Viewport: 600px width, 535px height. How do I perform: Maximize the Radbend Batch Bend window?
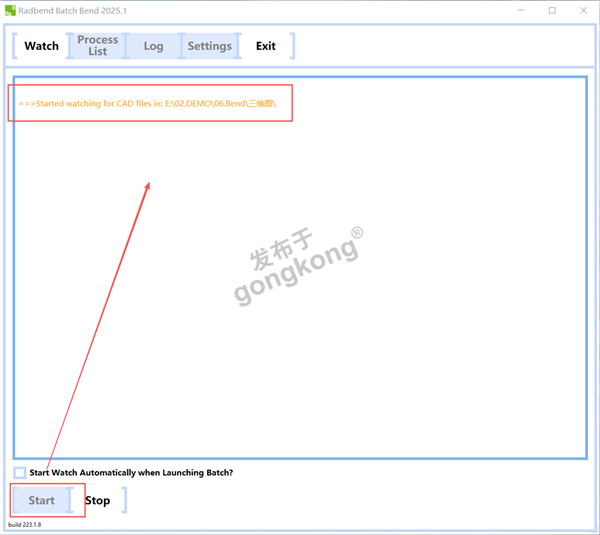coord(552,10)
